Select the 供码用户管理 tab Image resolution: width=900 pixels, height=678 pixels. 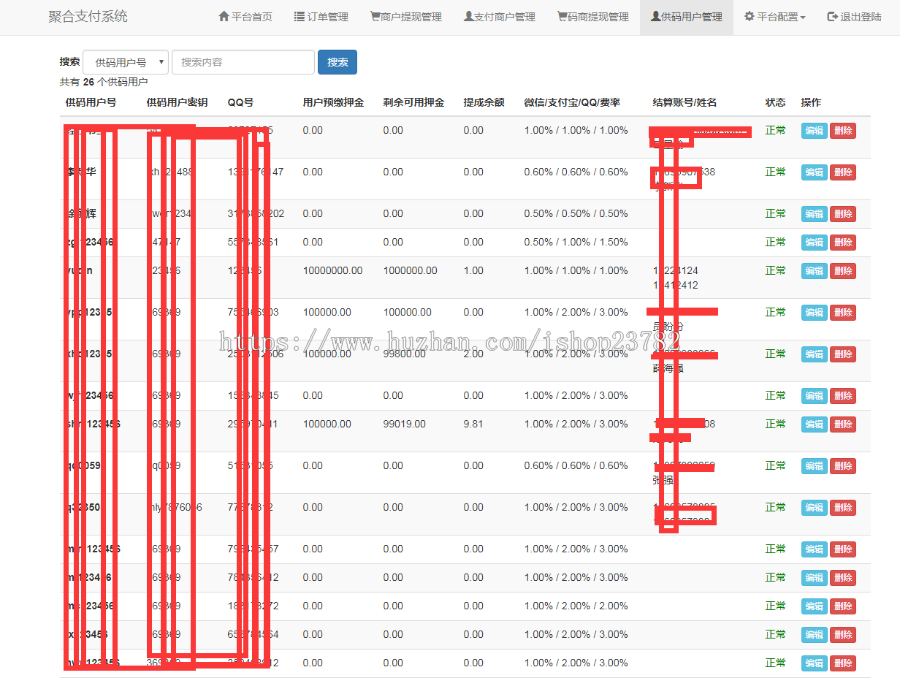[686, 17]
